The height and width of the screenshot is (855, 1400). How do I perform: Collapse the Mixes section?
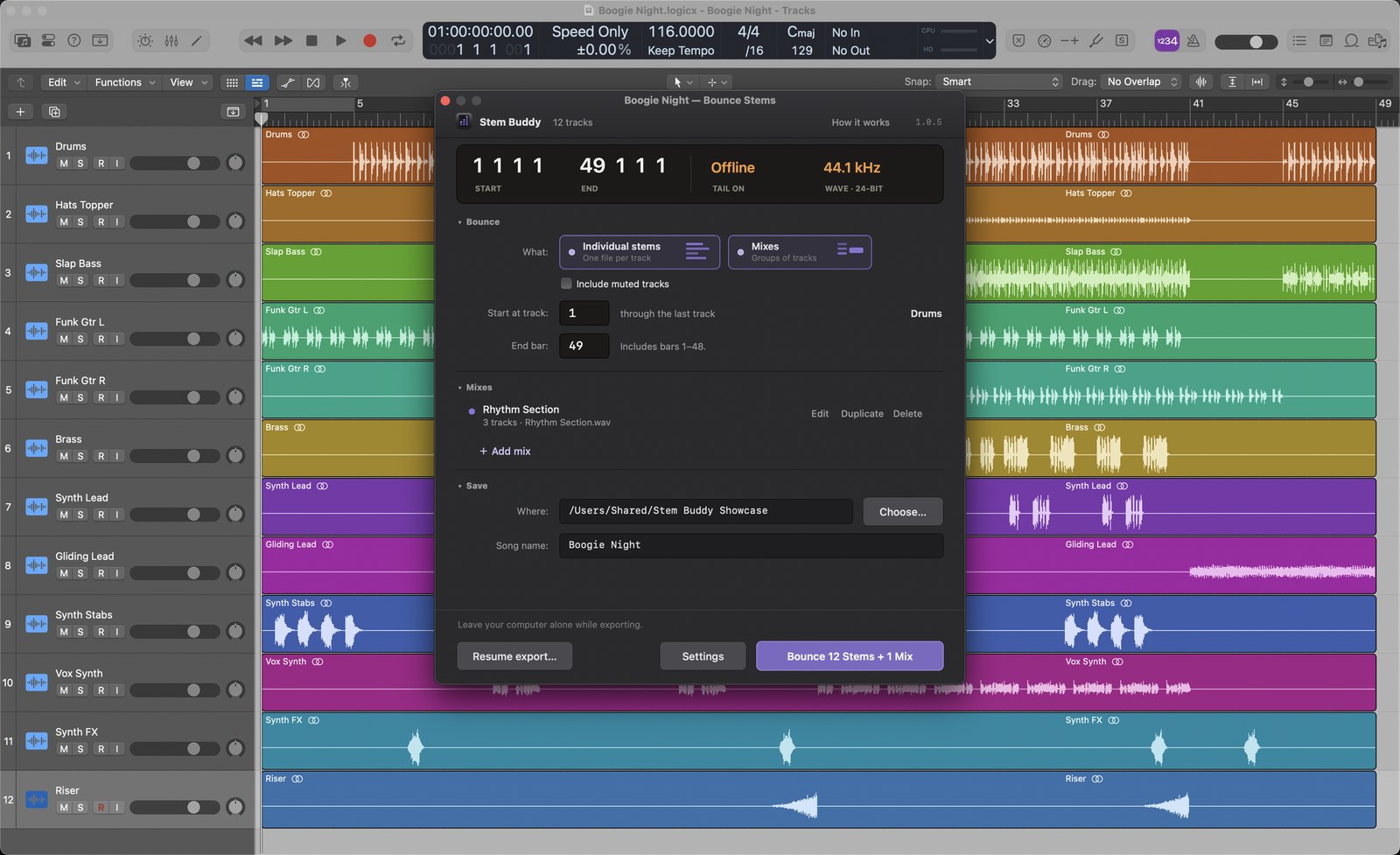tap(475, 388)
